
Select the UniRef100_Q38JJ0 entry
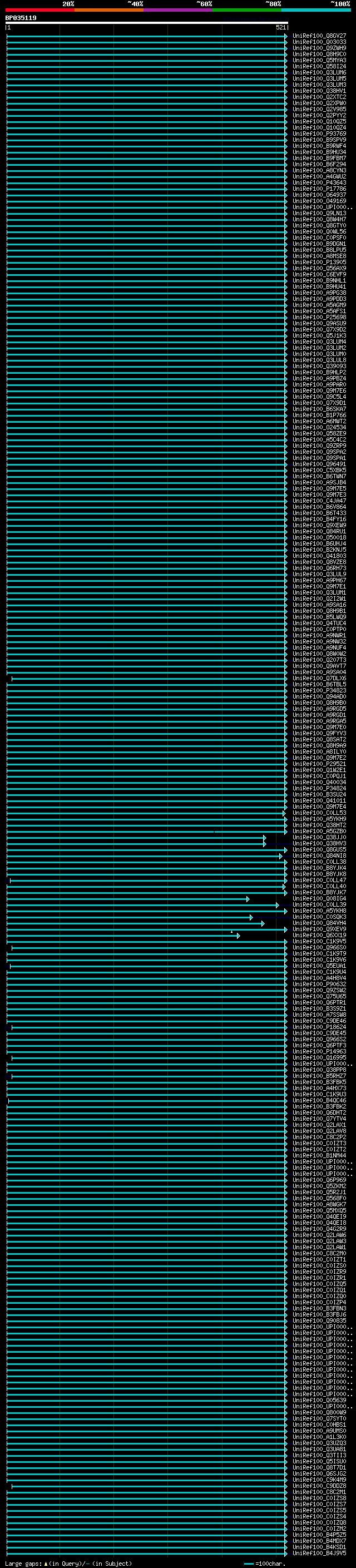point(319,838)
